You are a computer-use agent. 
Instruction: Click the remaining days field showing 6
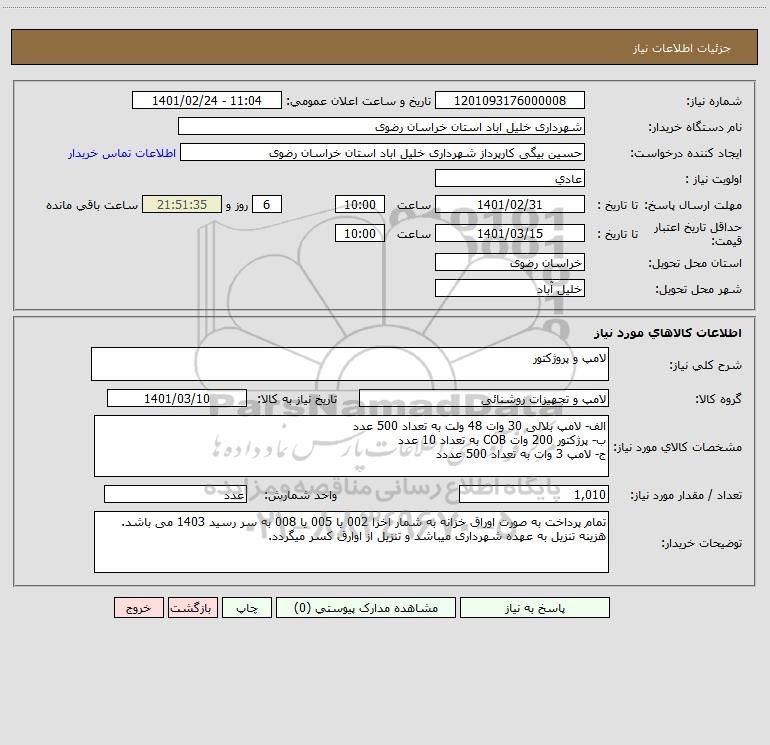267,204
